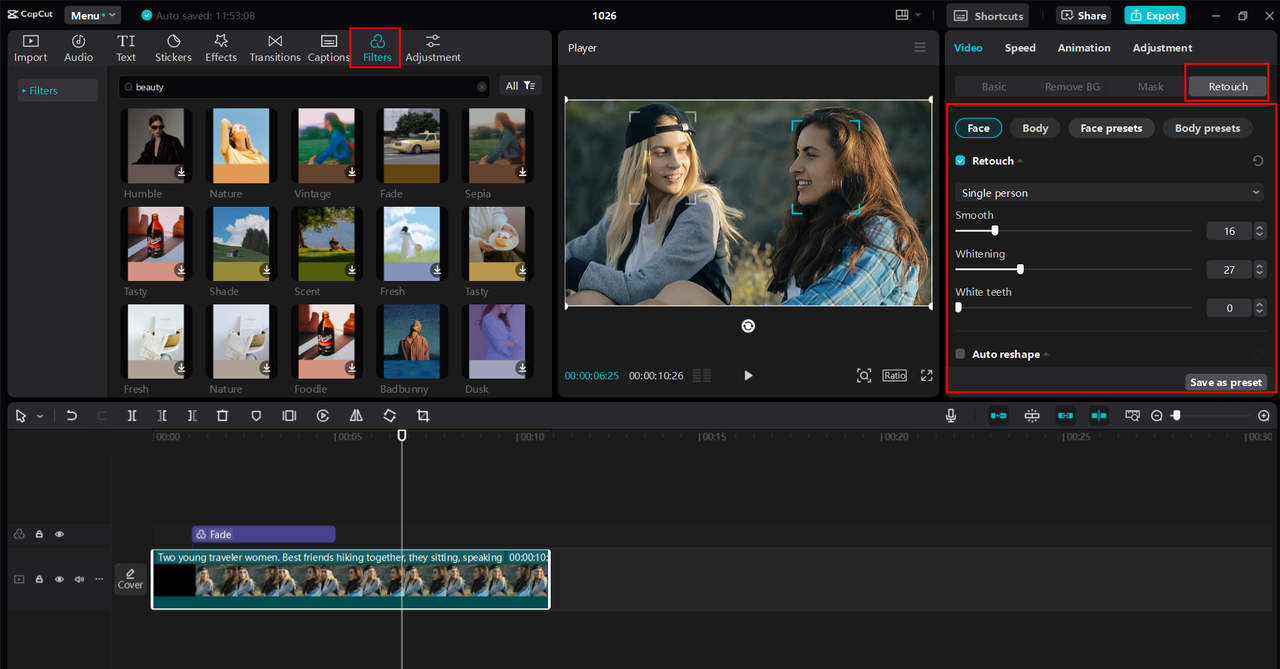
Task: Open the Single person dropdown
Action: point(1110,193)
